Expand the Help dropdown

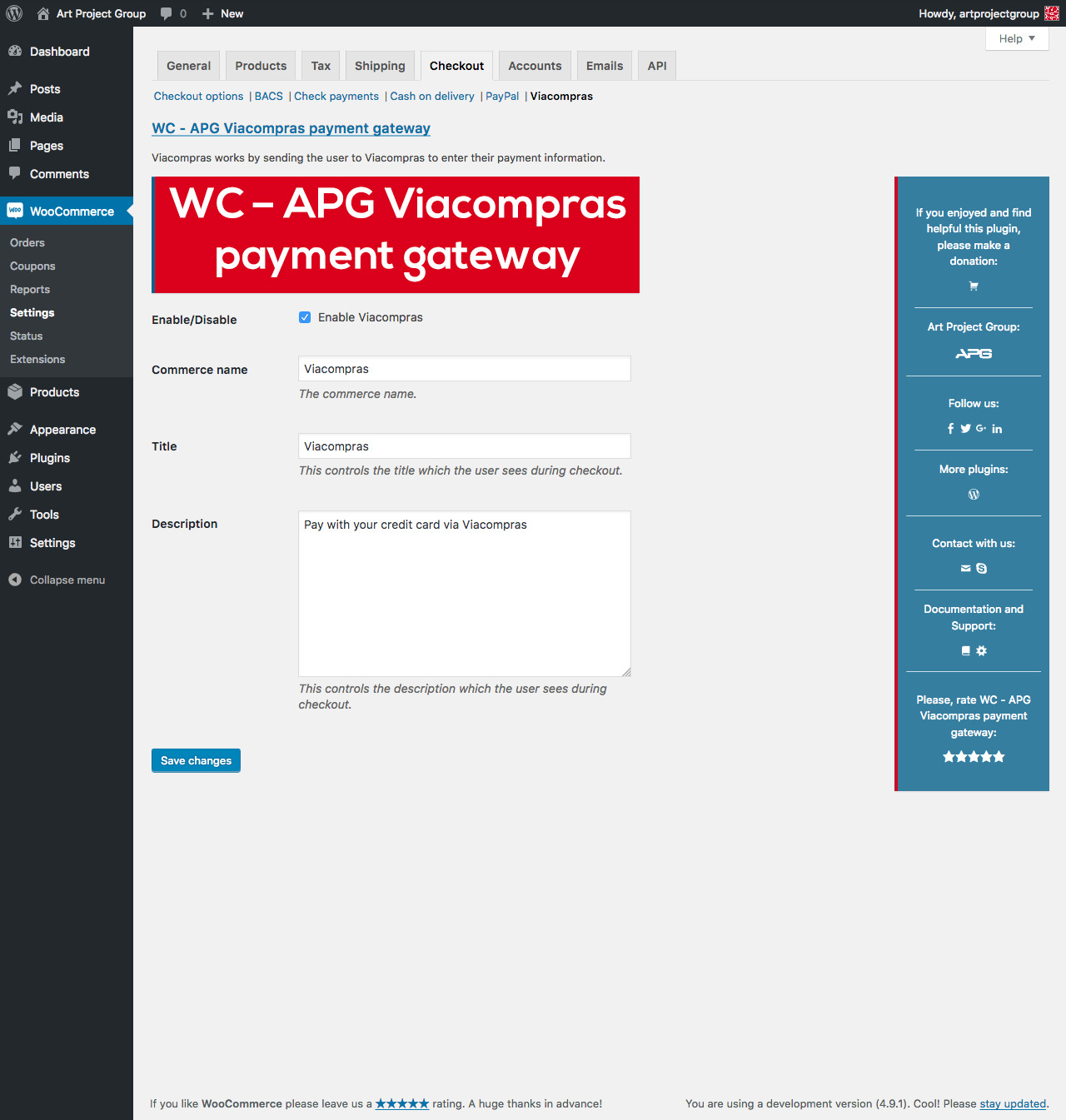pyautogui.click(x=1017, y=38)
